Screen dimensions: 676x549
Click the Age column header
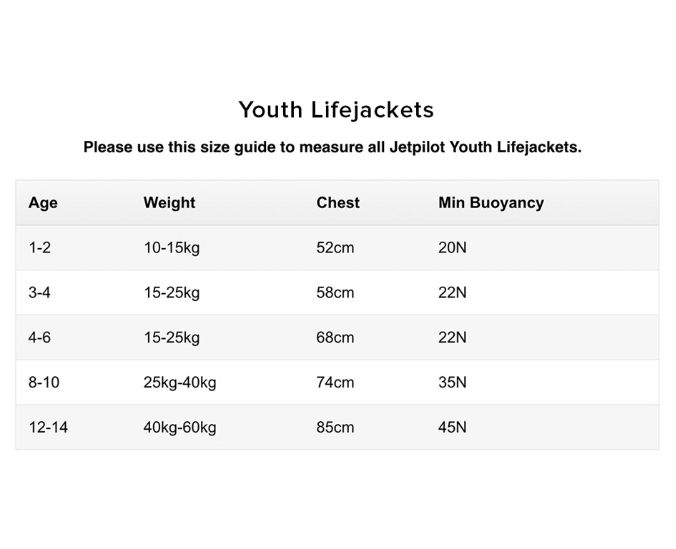pos(43,203)
